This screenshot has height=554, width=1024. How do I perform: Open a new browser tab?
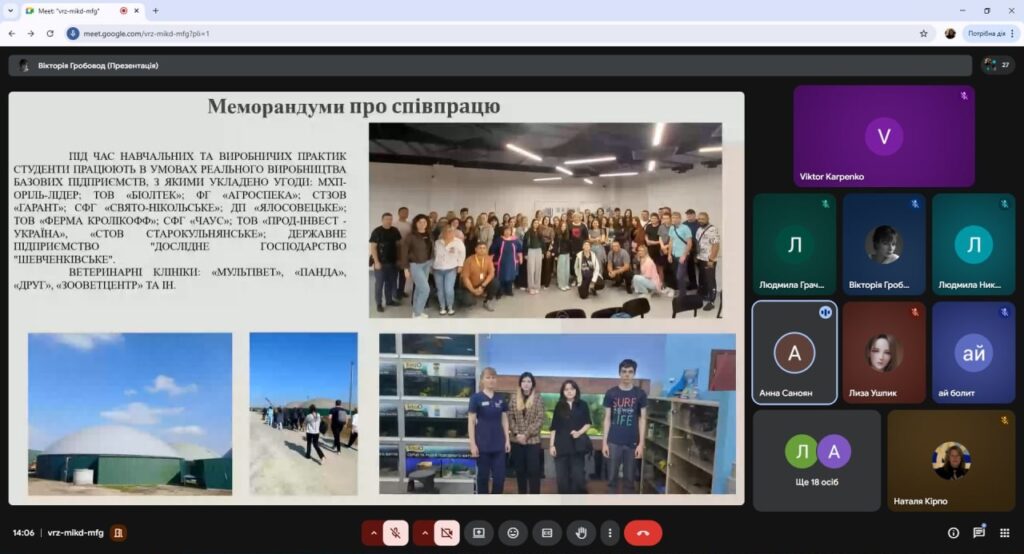point(155,10)
